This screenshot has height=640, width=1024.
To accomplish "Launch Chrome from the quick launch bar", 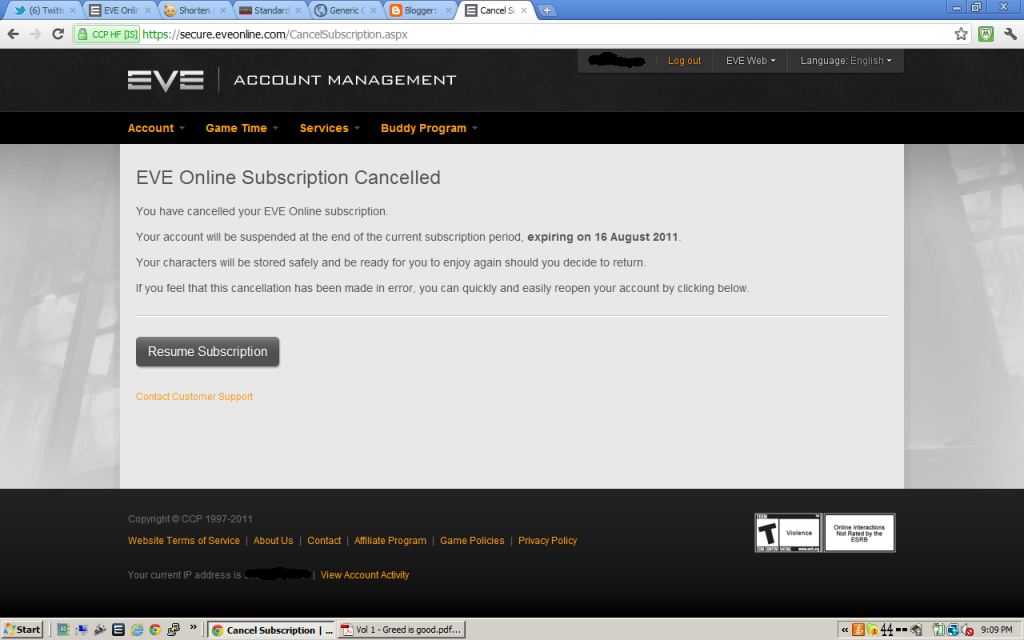I will pos(155,630).
